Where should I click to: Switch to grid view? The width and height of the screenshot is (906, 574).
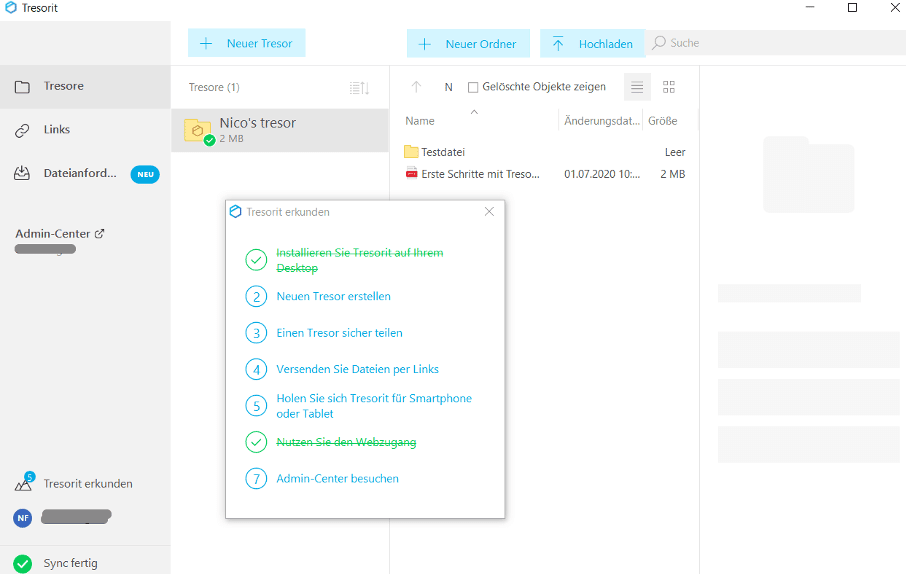click(x=669, y=87)
